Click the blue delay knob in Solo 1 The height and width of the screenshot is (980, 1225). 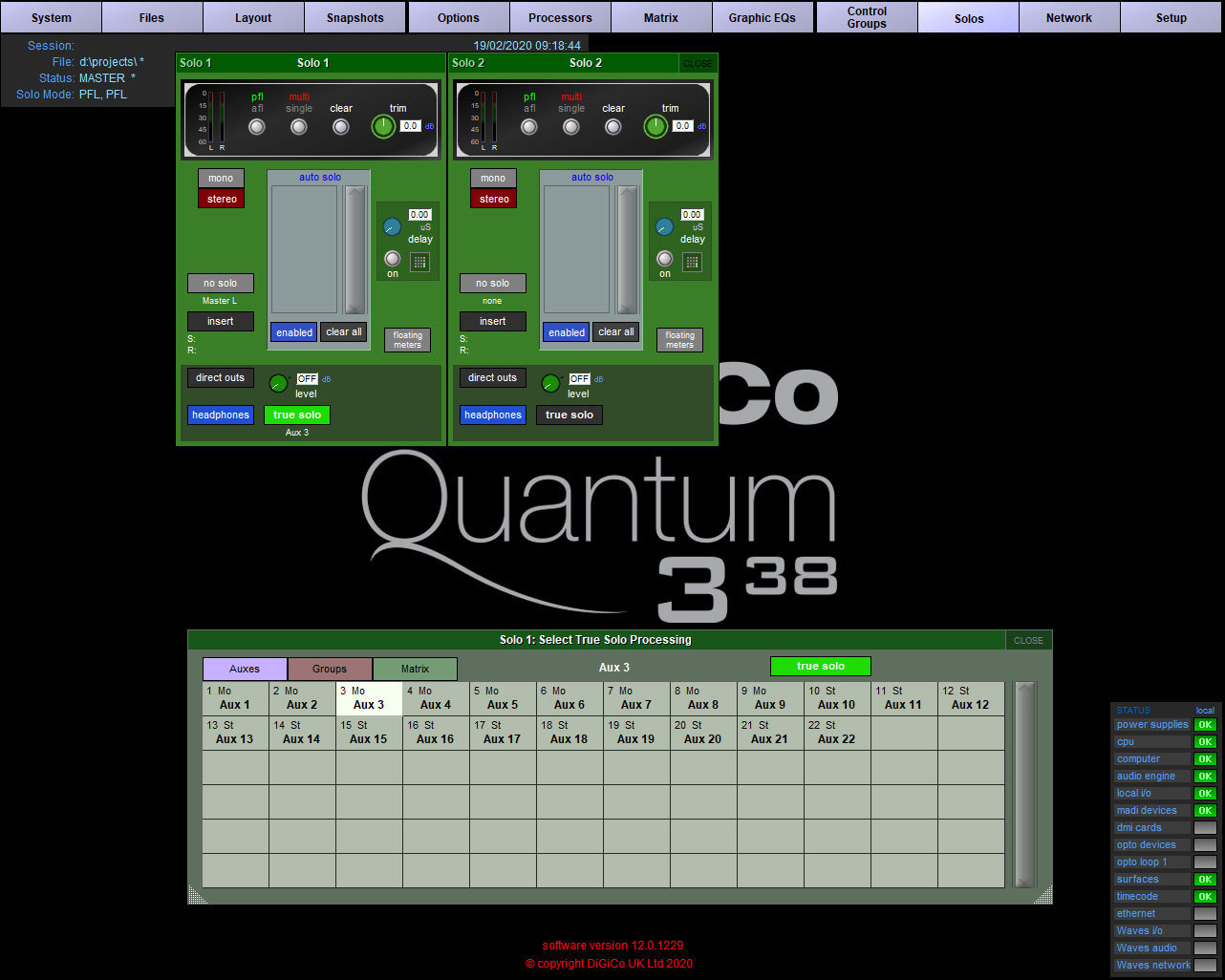pos(393,227)
